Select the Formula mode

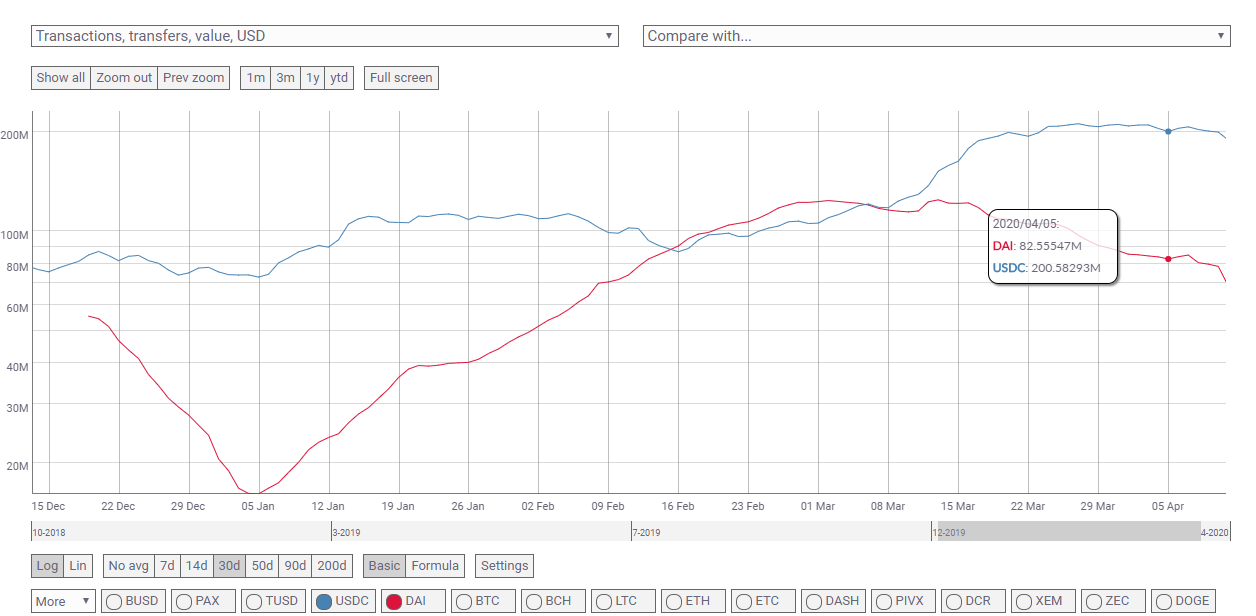click(435, 566)
